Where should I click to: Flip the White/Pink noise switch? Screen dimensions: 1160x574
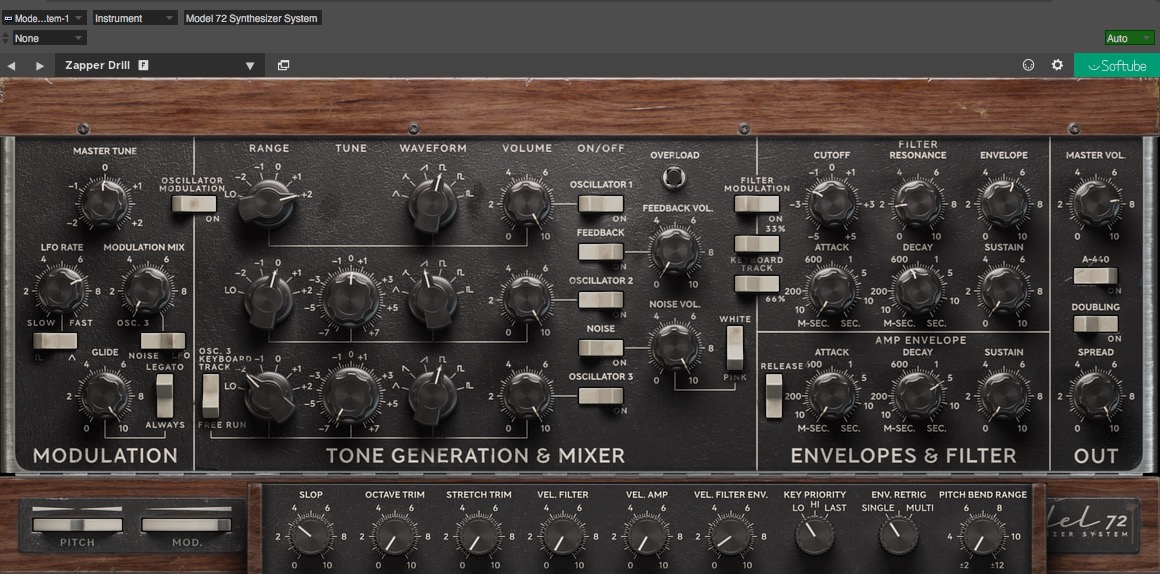[735, 348]
